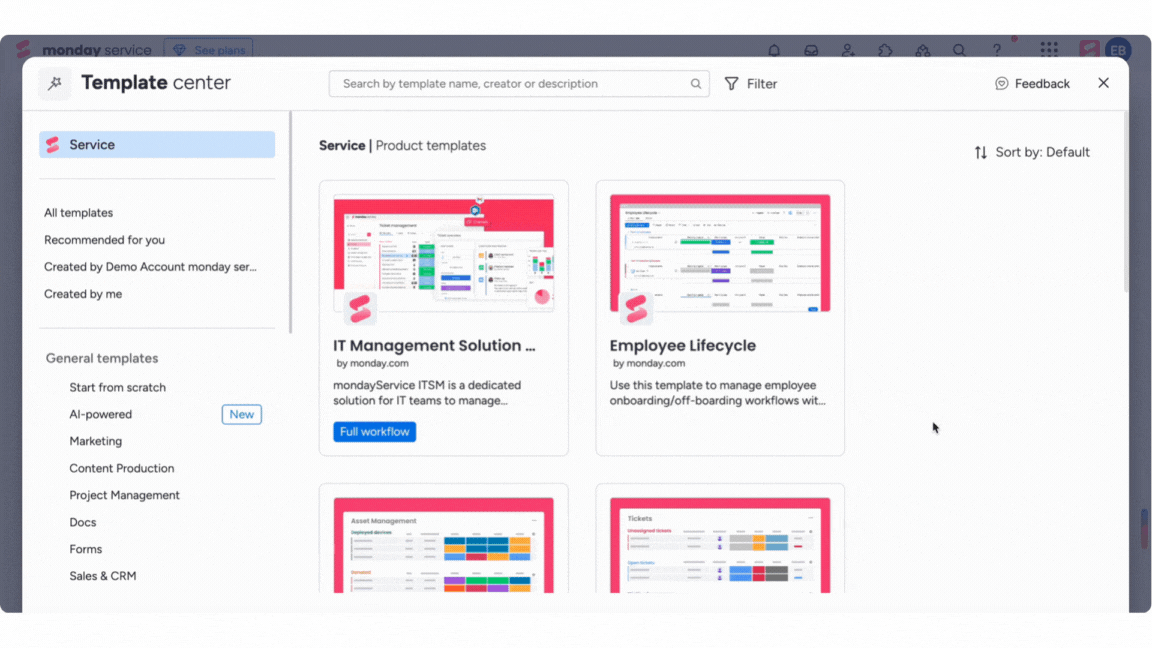
Task: Open the Asset Management template thumbnail
Action: 444,545
